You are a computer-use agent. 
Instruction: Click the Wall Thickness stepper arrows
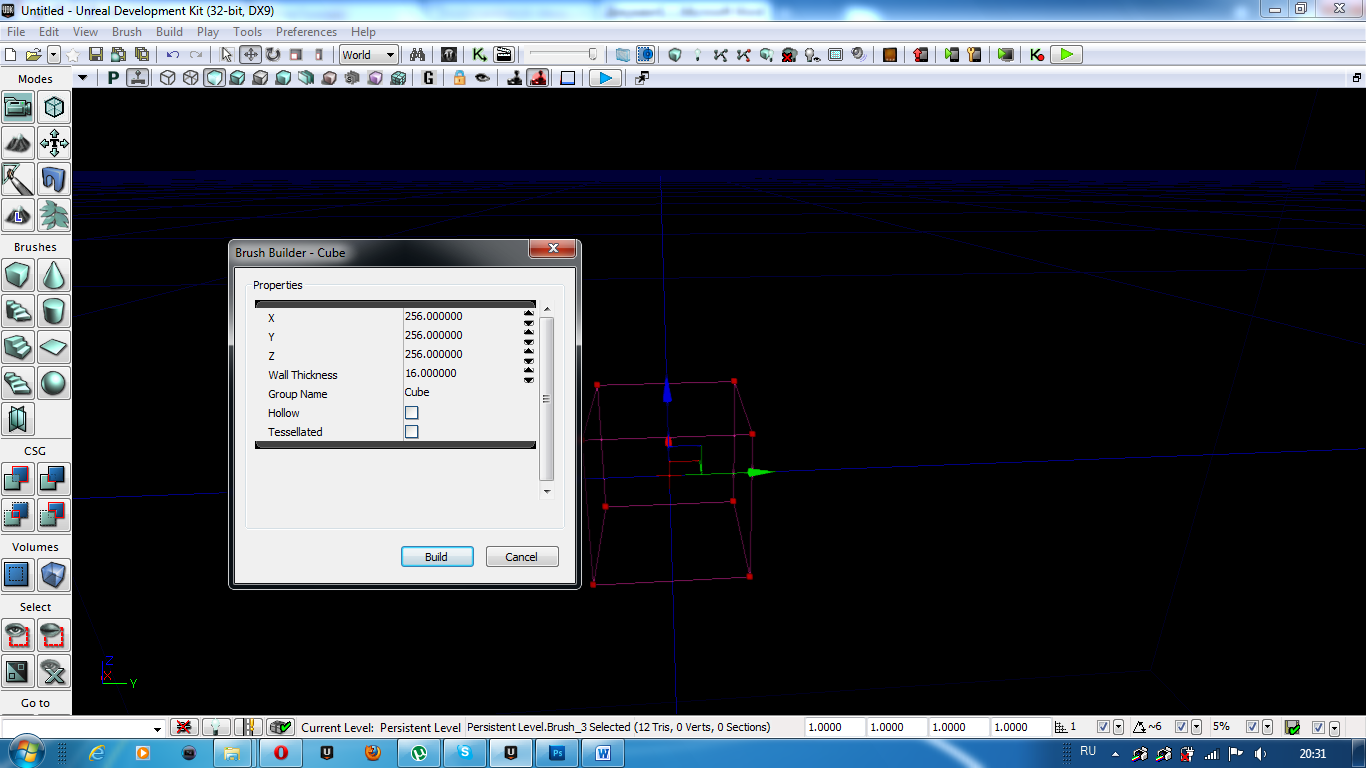tap(529, 374)
